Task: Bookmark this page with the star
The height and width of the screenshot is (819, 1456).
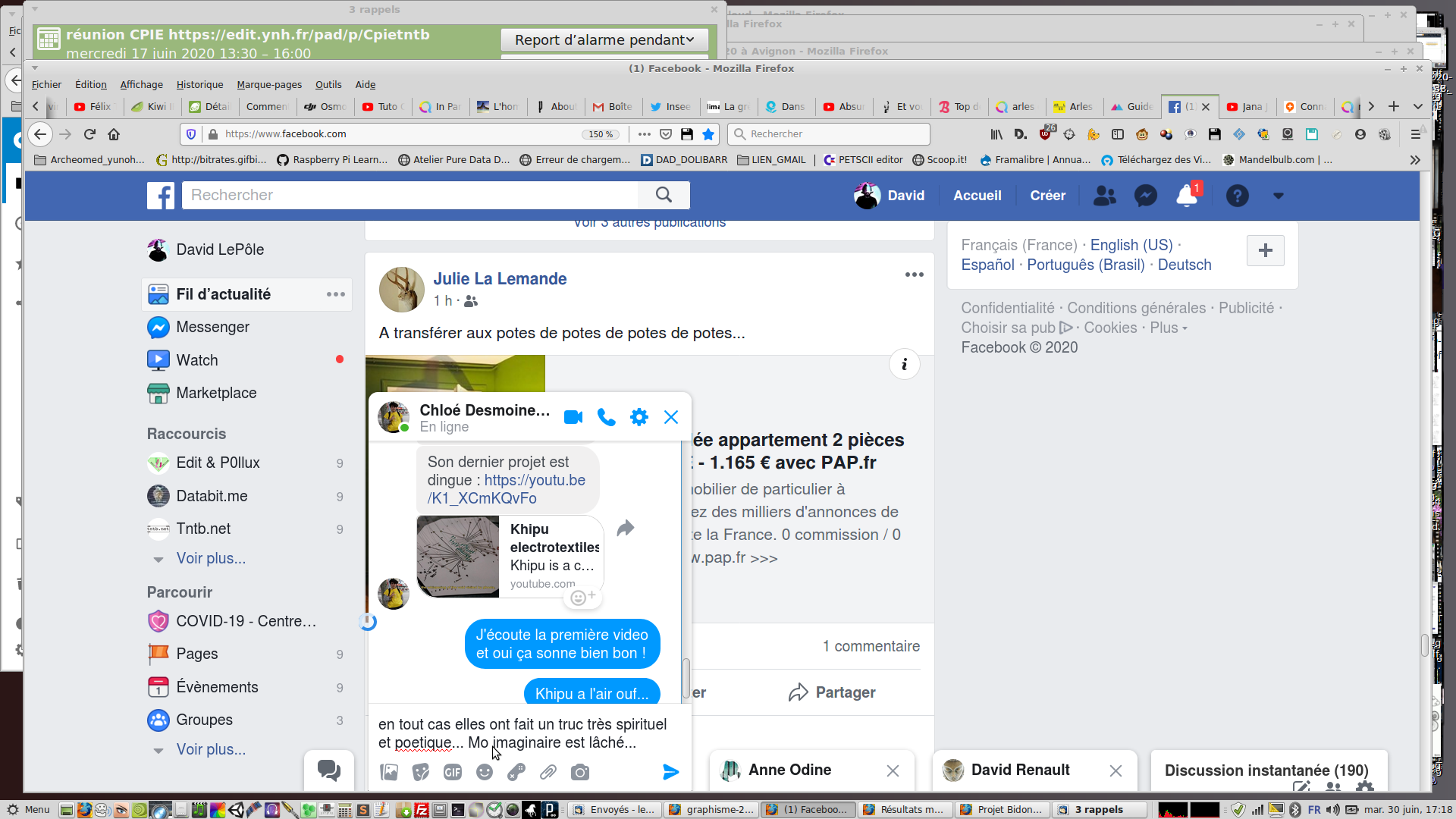Action: (x=708, y=134)
